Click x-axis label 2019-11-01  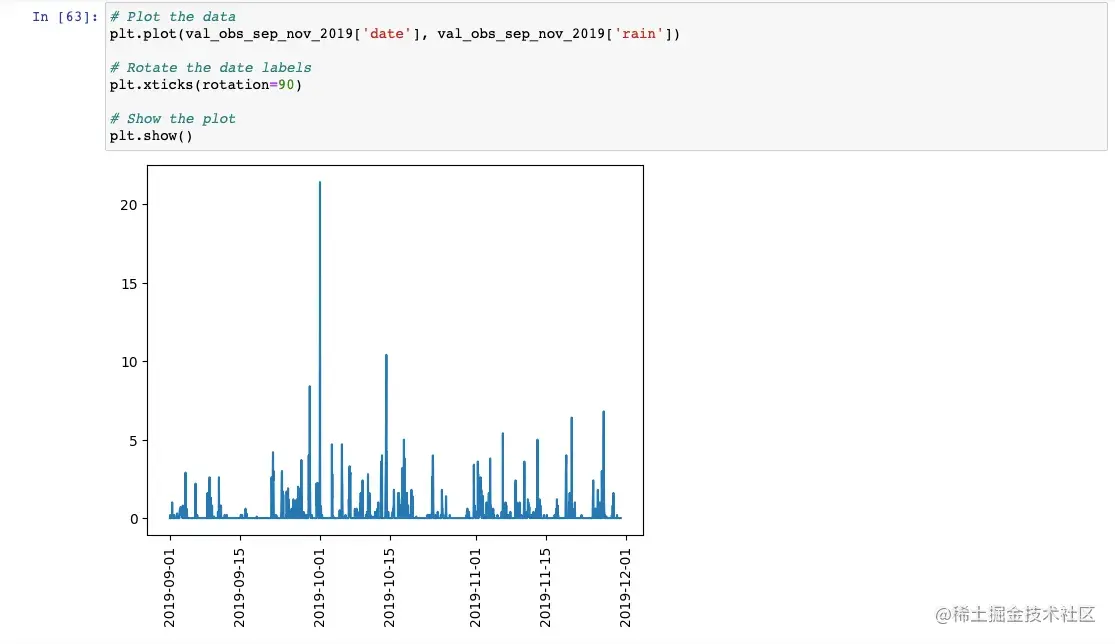click(x=476, y=588)
